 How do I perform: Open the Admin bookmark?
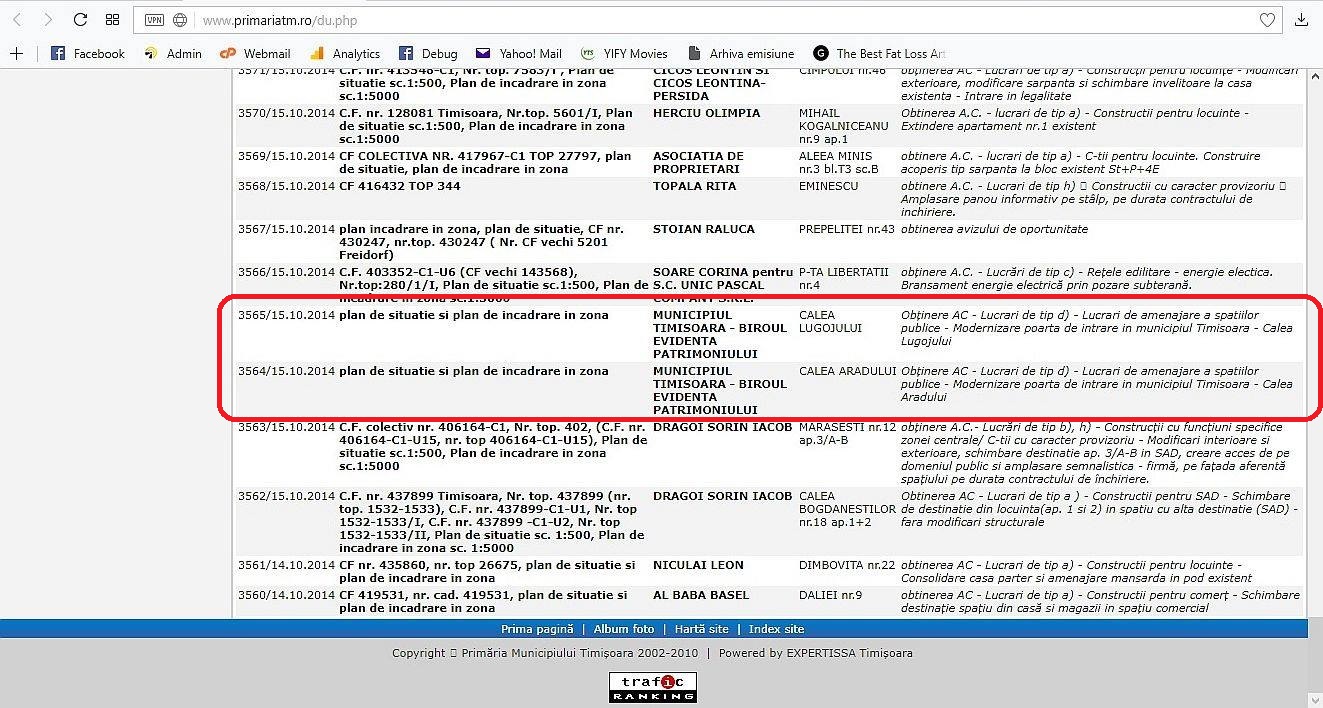pos(173,54)
